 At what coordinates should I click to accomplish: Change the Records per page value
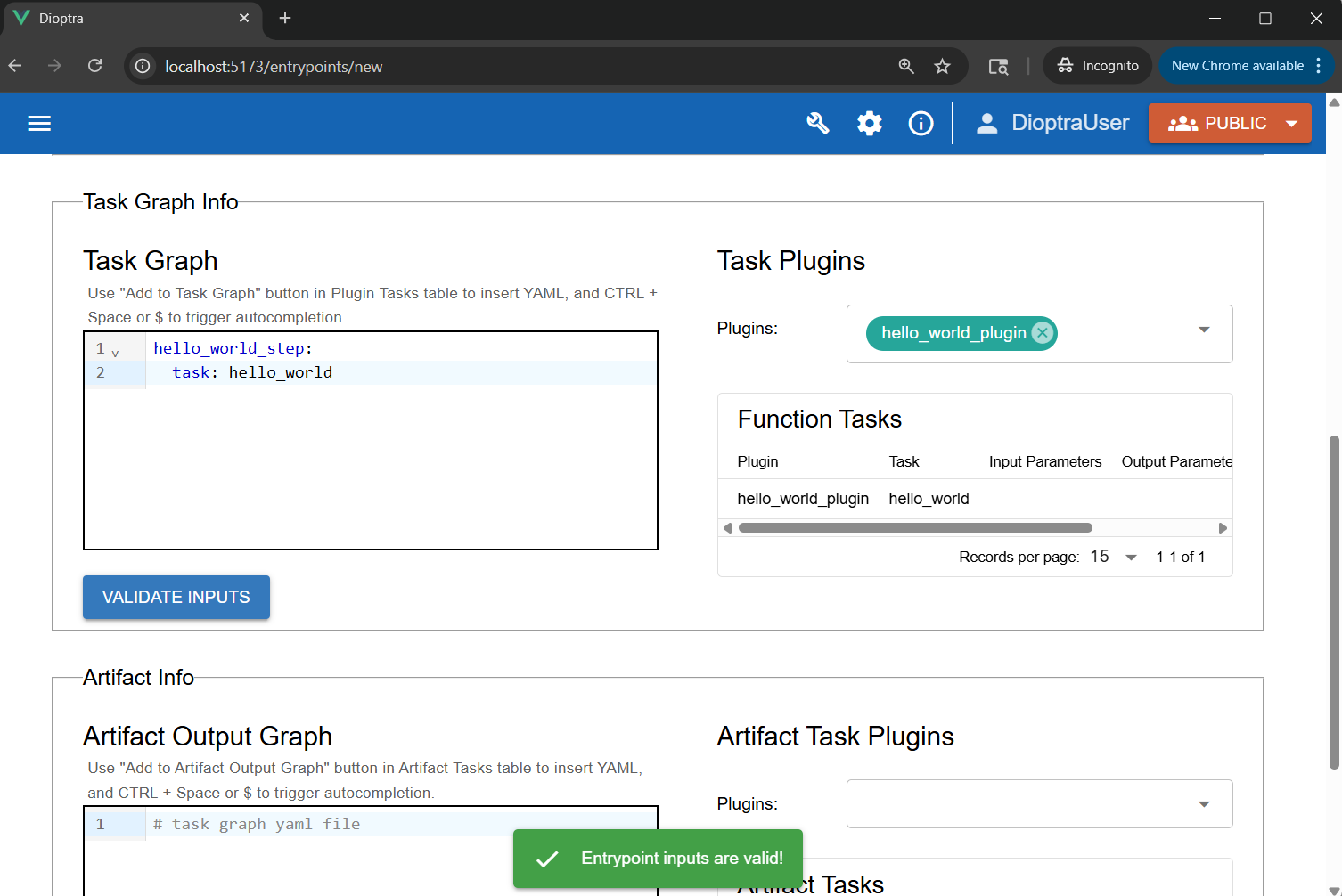coord(1113,556)
